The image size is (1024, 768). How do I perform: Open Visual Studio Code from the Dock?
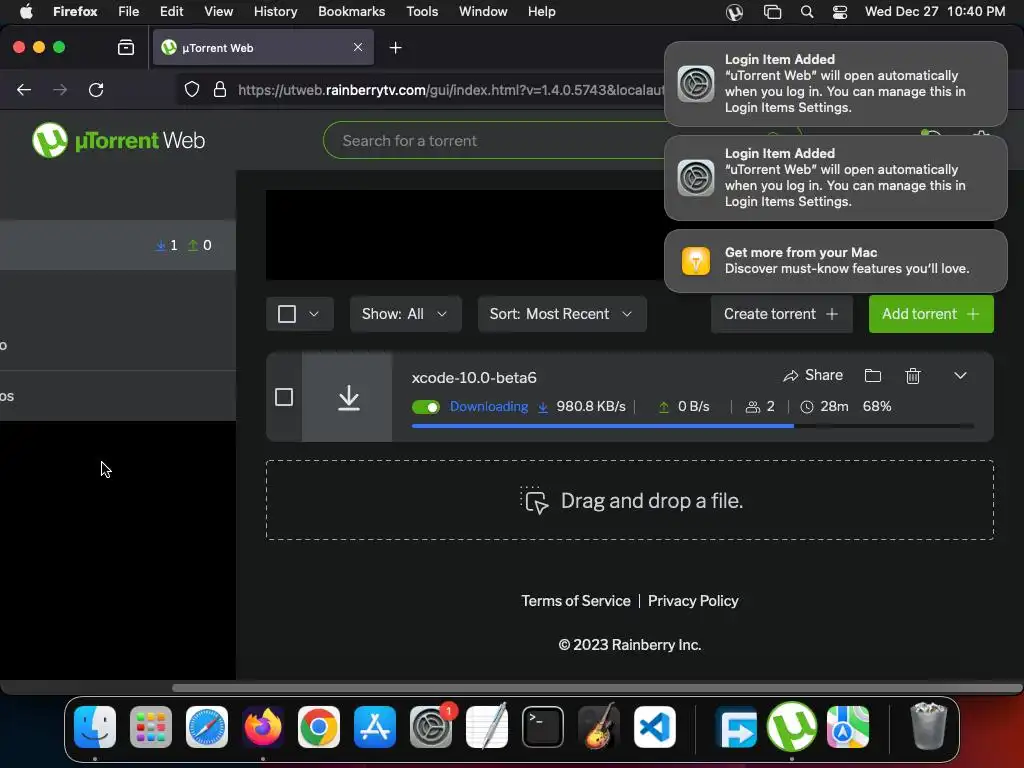pos(654,727)
